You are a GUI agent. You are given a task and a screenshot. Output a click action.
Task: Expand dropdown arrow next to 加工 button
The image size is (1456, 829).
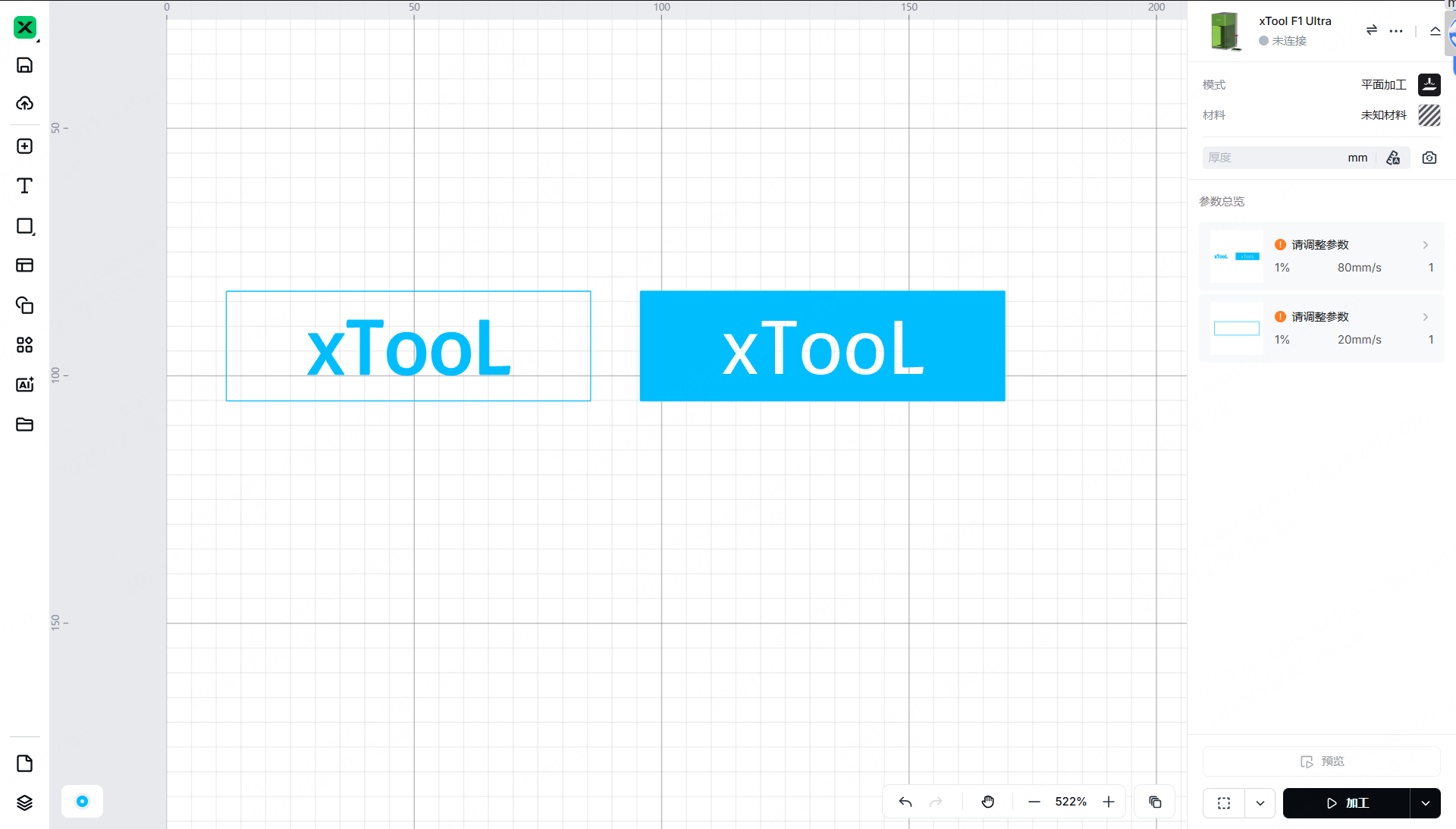pyautogui.click(x=1425, y=803)
